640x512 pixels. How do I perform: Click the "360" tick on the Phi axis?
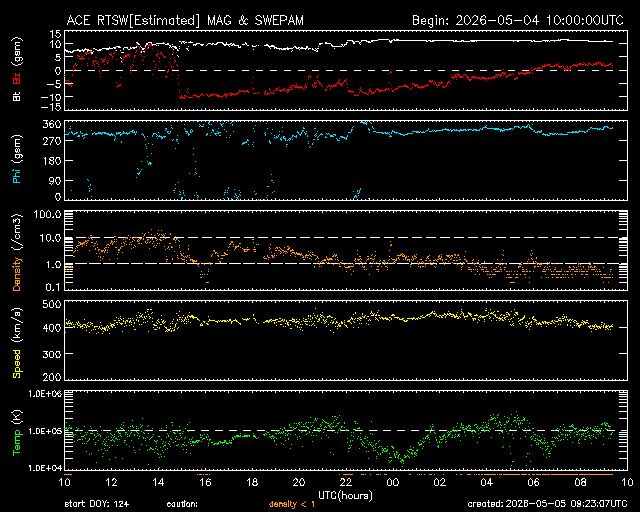[x=52, y=125]
